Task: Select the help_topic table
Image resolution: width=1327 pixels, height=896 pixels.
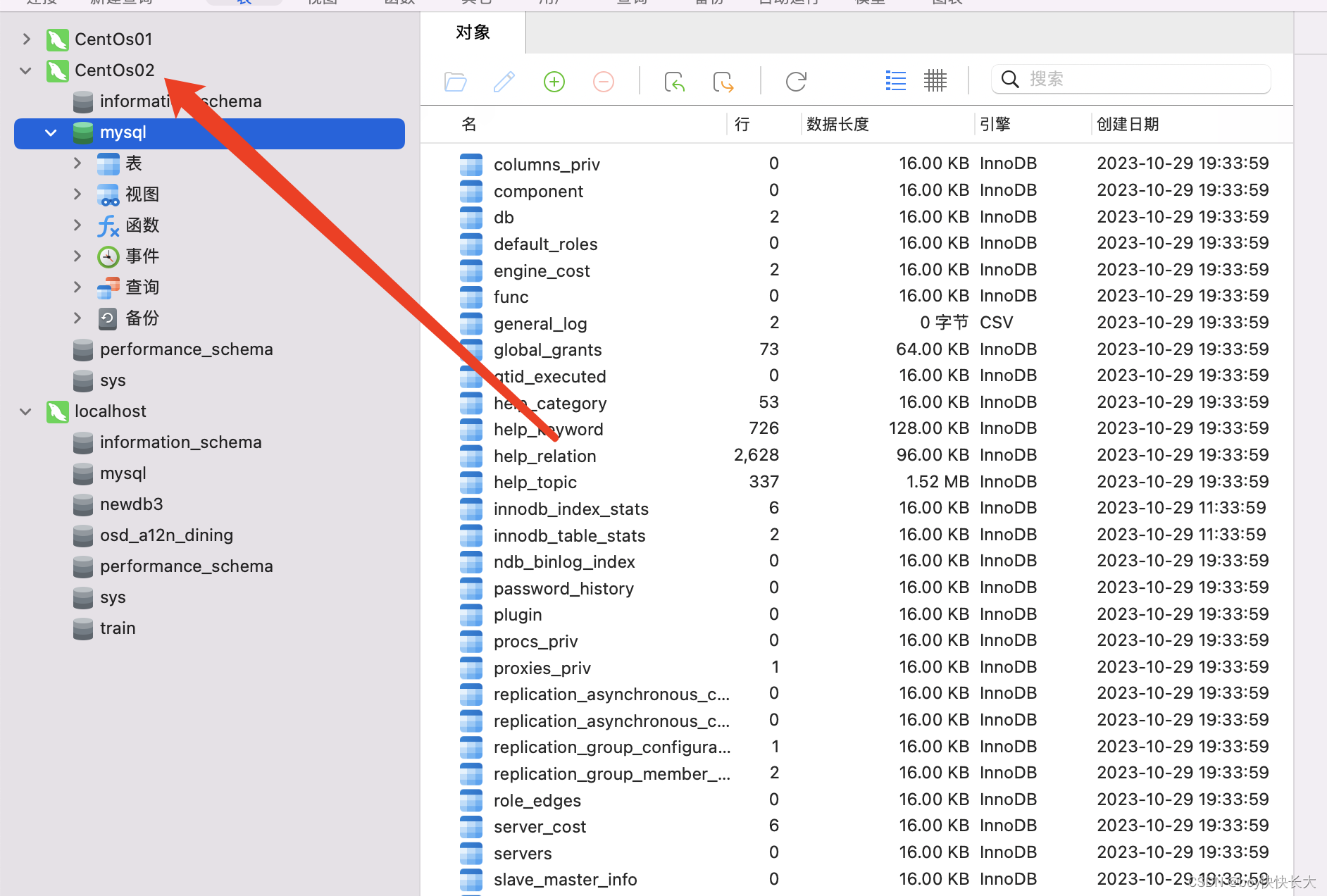Action: [x=535, y=482]
